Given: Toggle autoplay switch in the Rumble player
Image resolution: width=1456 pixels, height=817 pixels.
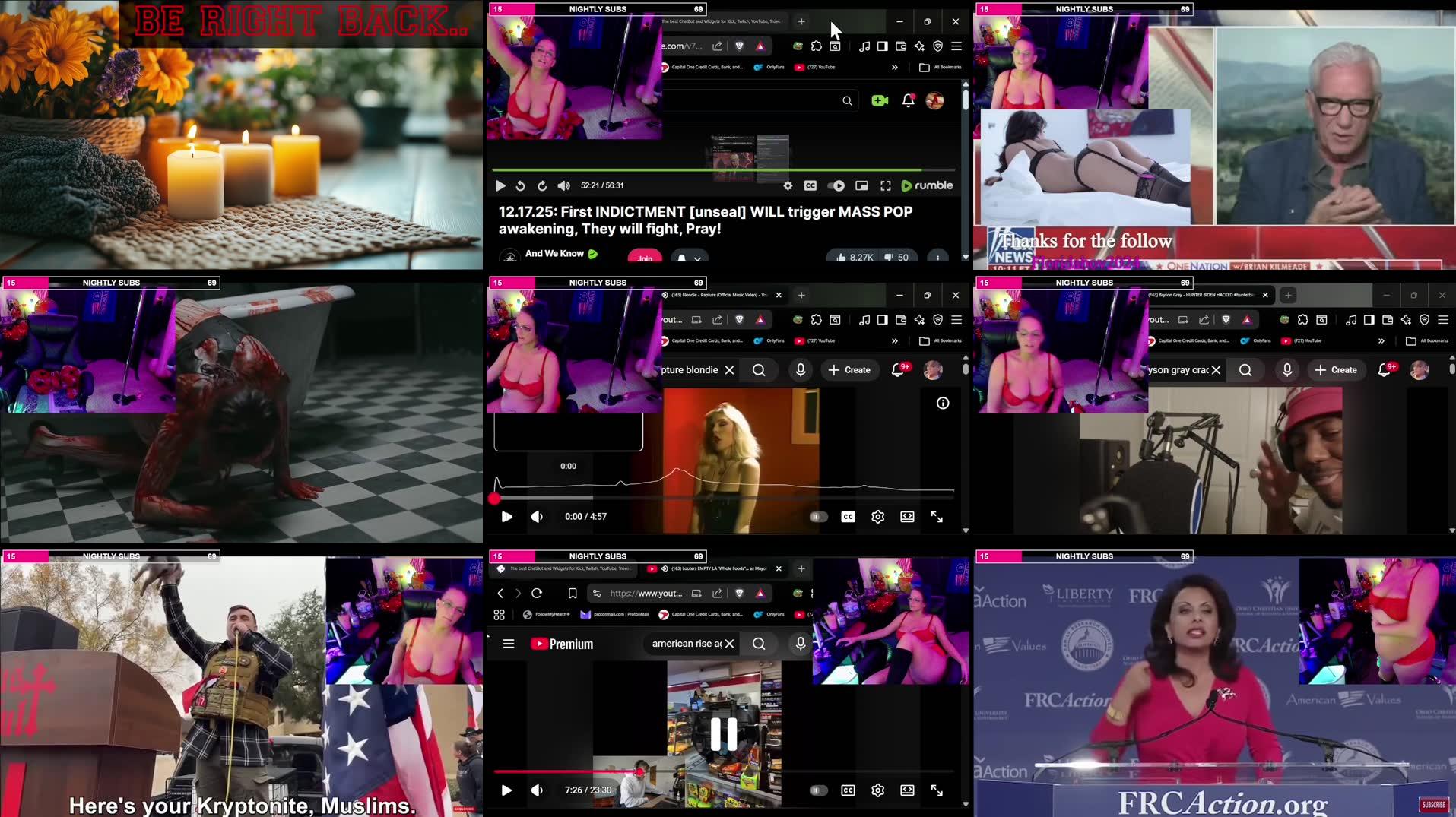Looking at the screenshot, I should point(836,186).
